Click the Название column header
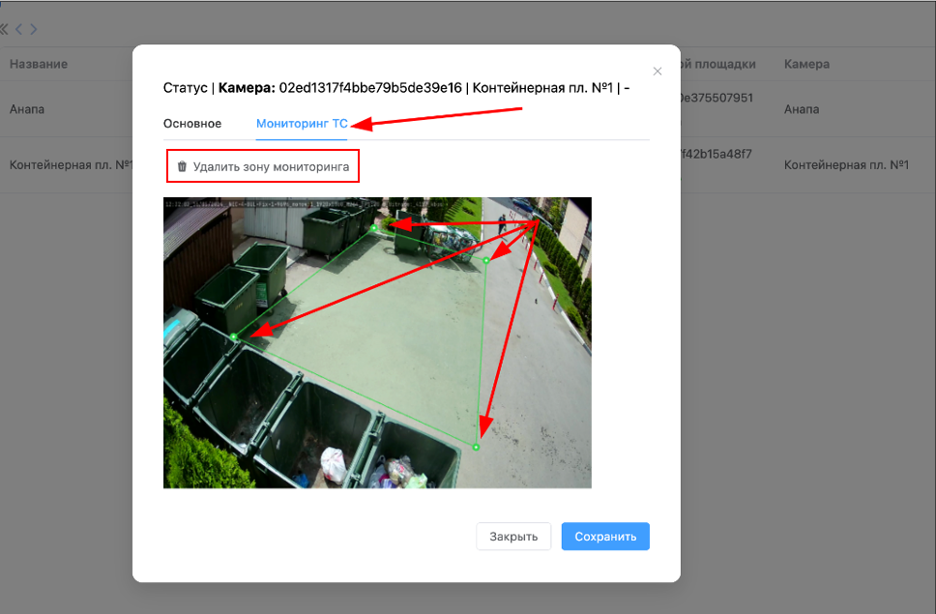936x614 pixels. tap(39, 64)
